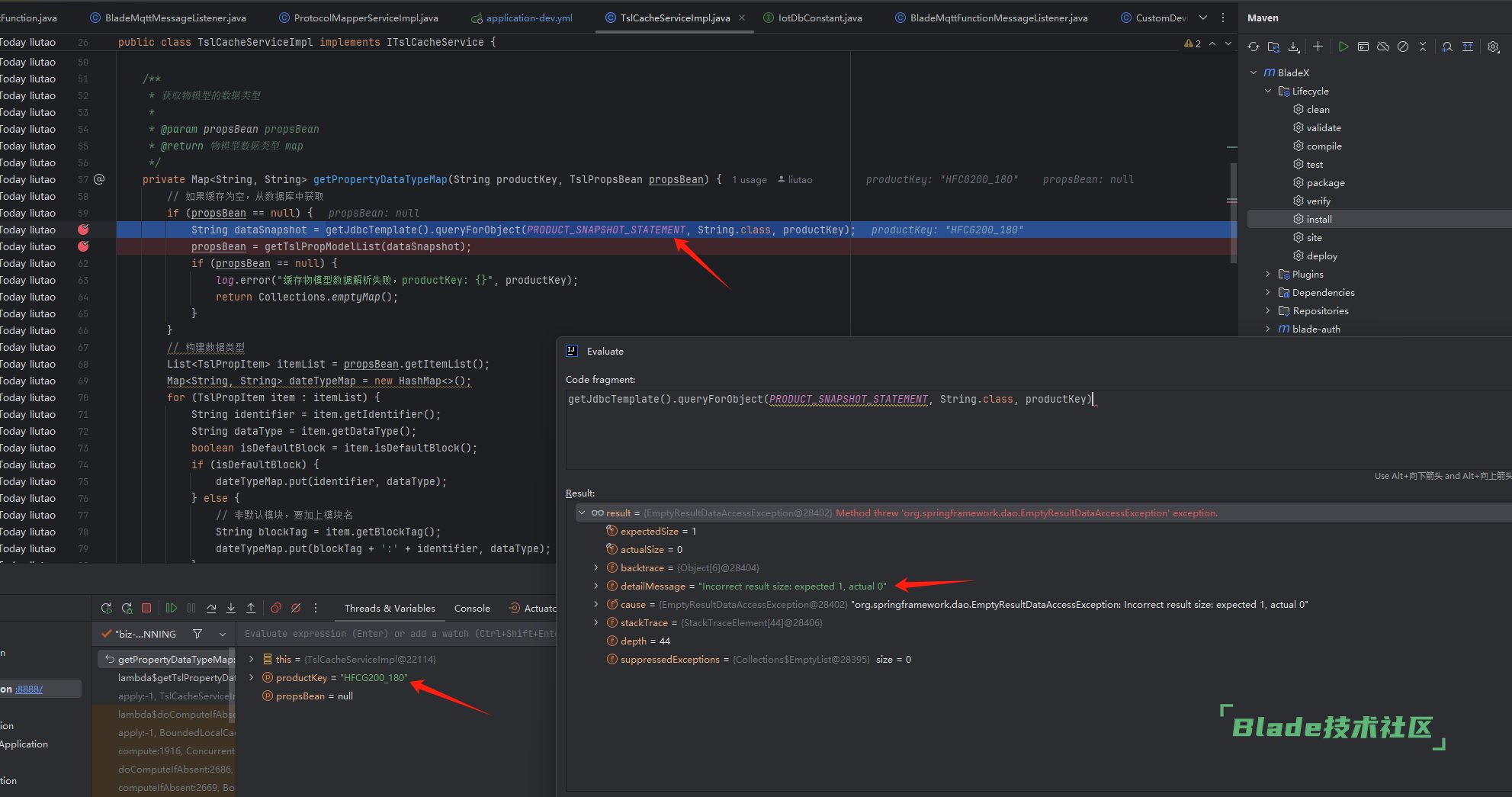Expand the Repositories node
Viewport: 1512px width, 797px height.
[x=1268, y=310]
